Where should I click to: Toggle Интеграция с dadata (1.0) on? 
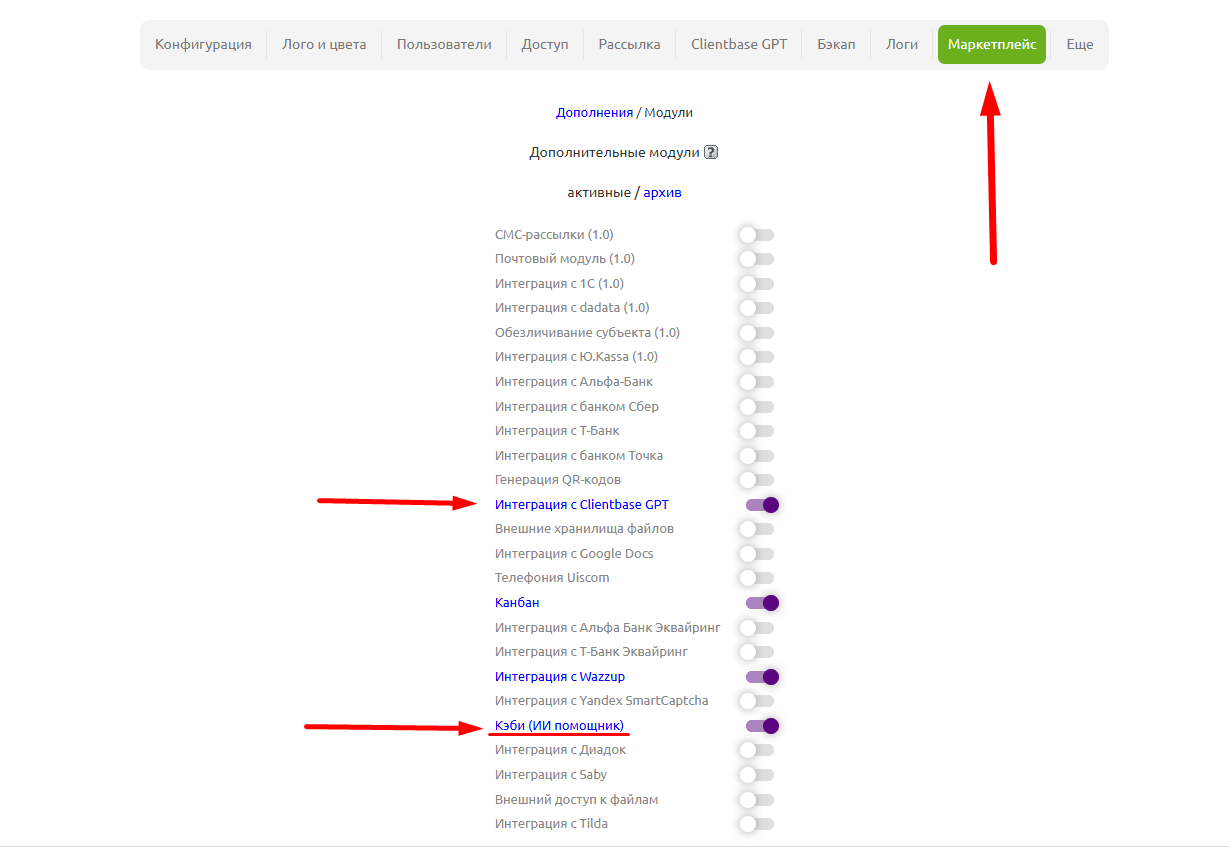pos(757,308)
